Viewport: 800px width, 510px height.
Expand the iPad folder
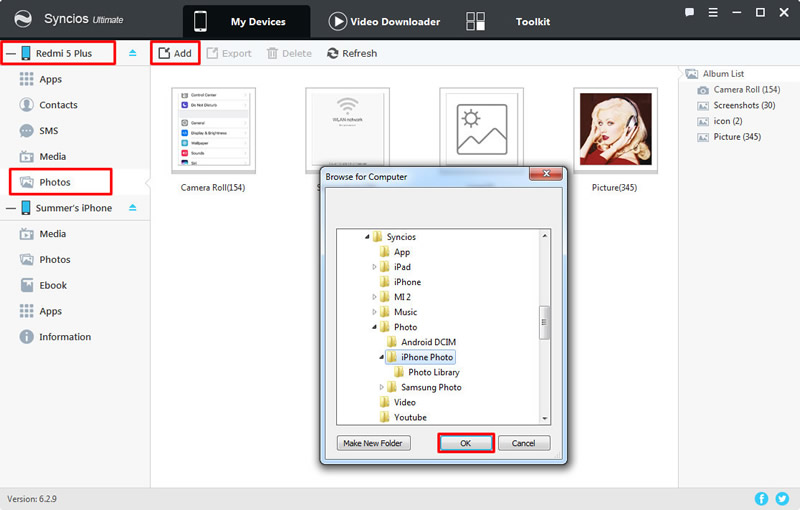pyautogui.click(x=374, y=267)
